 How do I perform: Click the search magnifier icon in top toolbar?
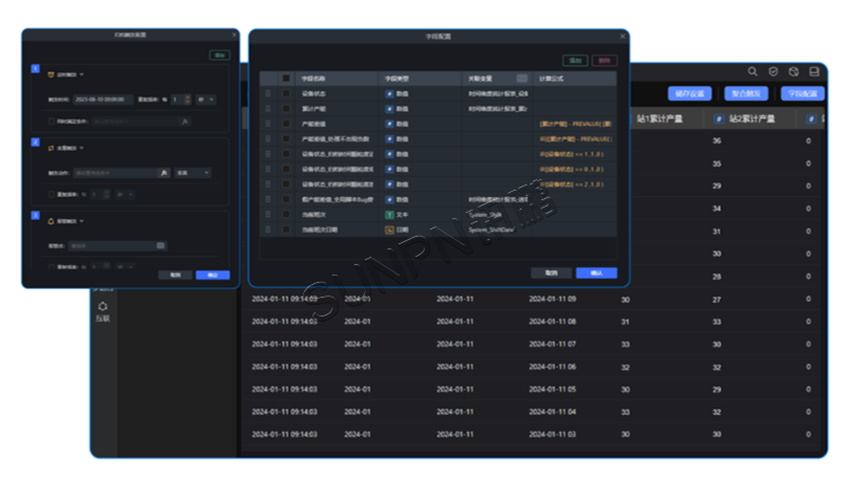pos(753,72)
